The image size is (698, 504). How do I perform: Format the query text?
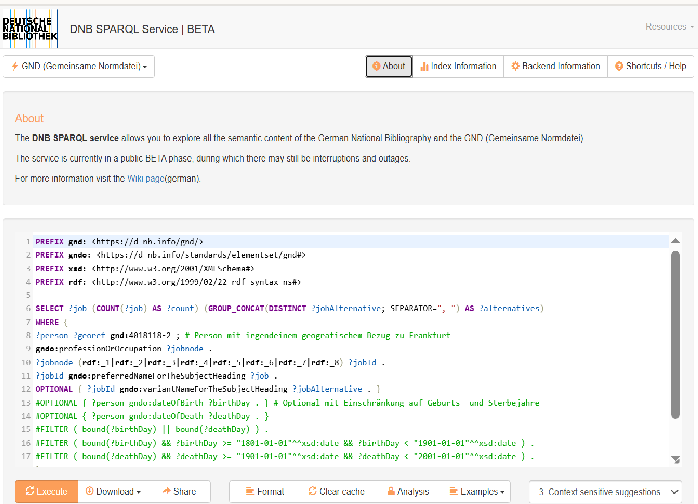(x=265, y=492)
